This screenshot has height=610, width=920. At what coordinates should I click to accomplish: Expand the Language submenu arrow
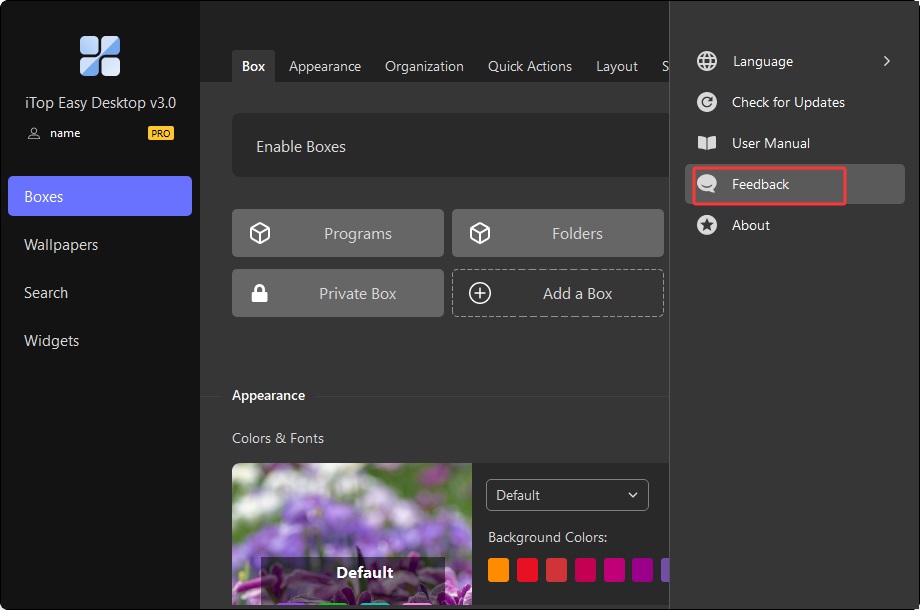point(887,61)
